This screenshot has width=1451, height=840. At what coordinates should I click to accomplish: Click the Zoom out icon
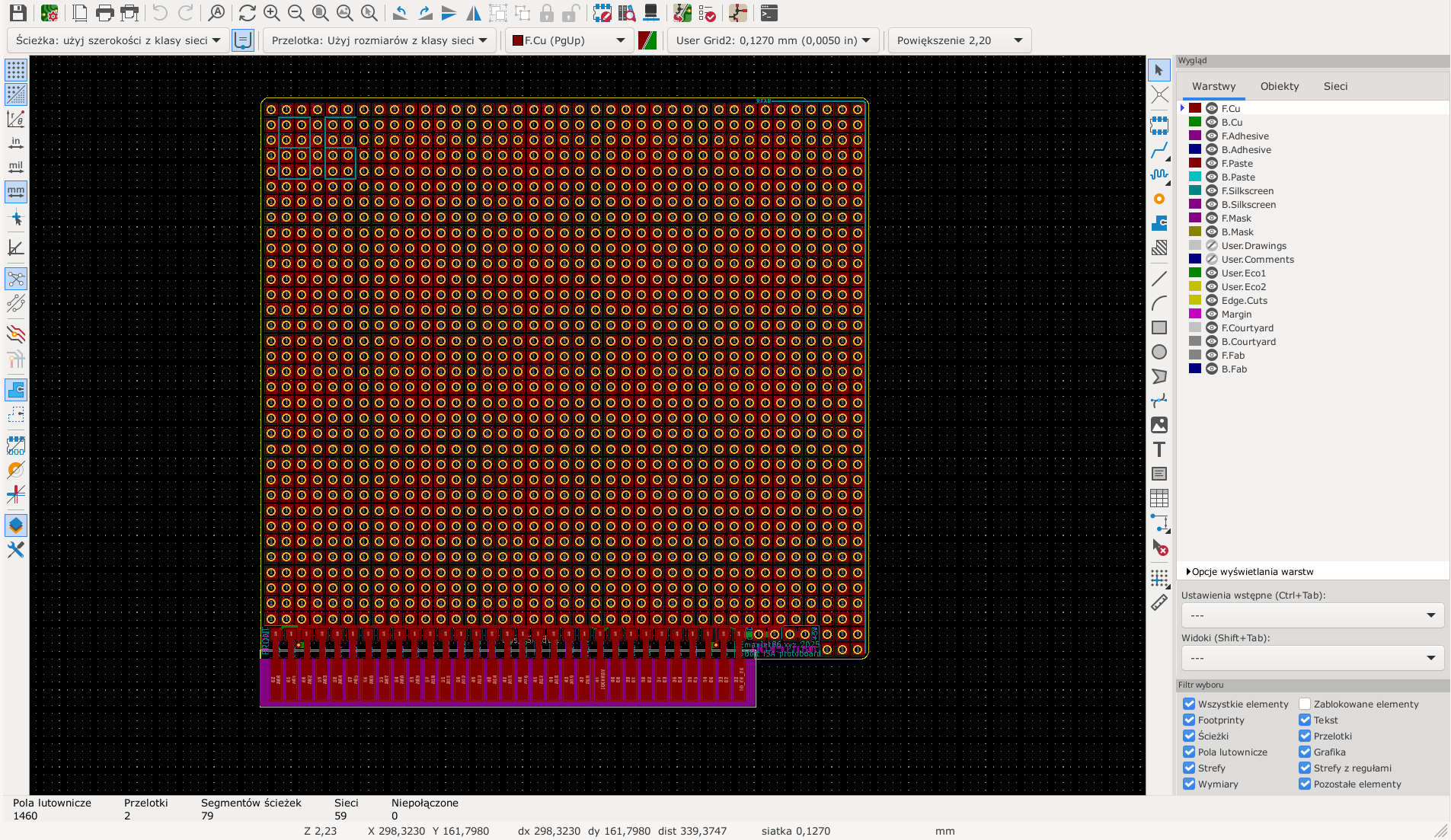coord(296,13)
